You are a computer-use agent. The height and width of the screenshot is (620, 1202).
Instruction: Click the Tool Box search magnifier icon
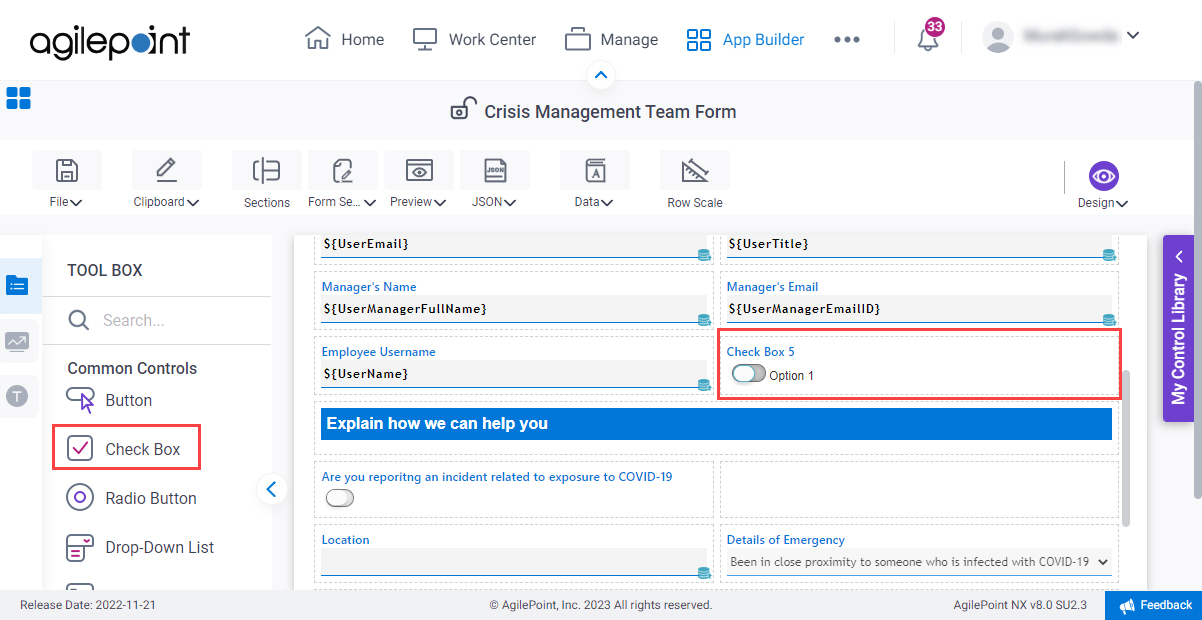(79, 320)
